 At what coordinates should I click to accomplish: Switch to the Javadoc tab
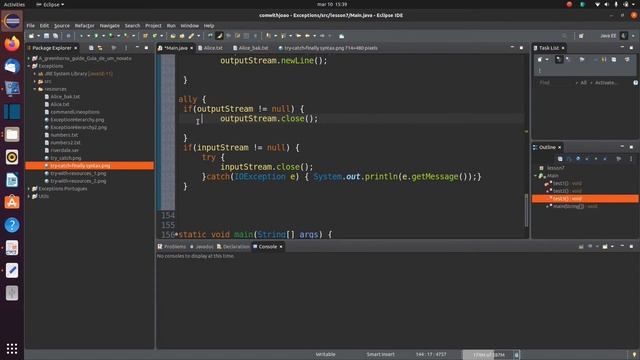(202, 247)
